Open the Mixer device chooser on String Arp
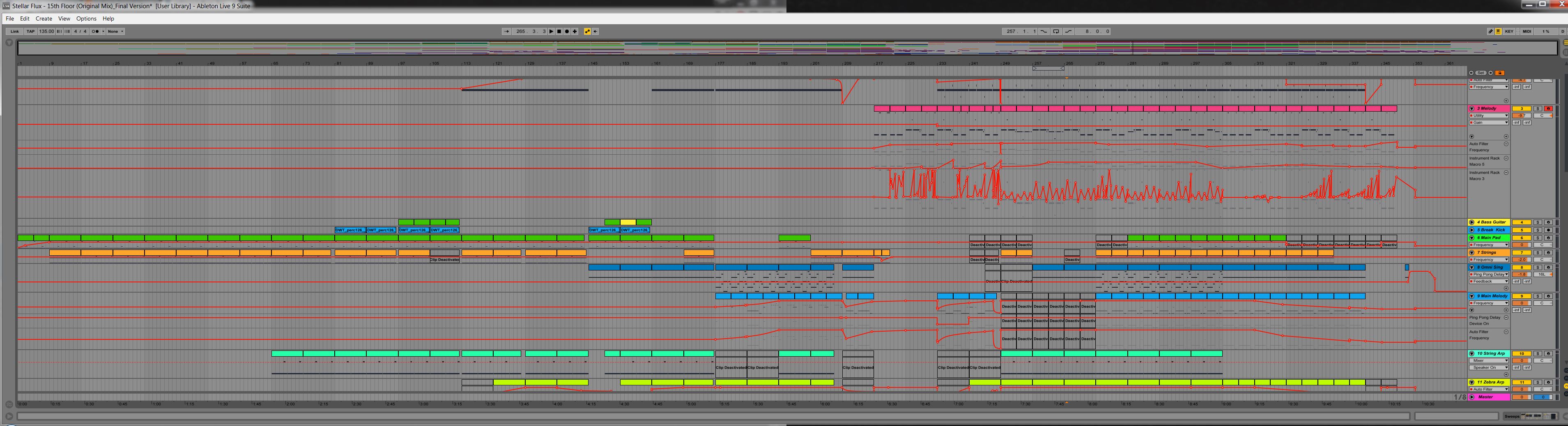The width and height of the screenshot is (1568, 426). click(x=1490, y=361)
